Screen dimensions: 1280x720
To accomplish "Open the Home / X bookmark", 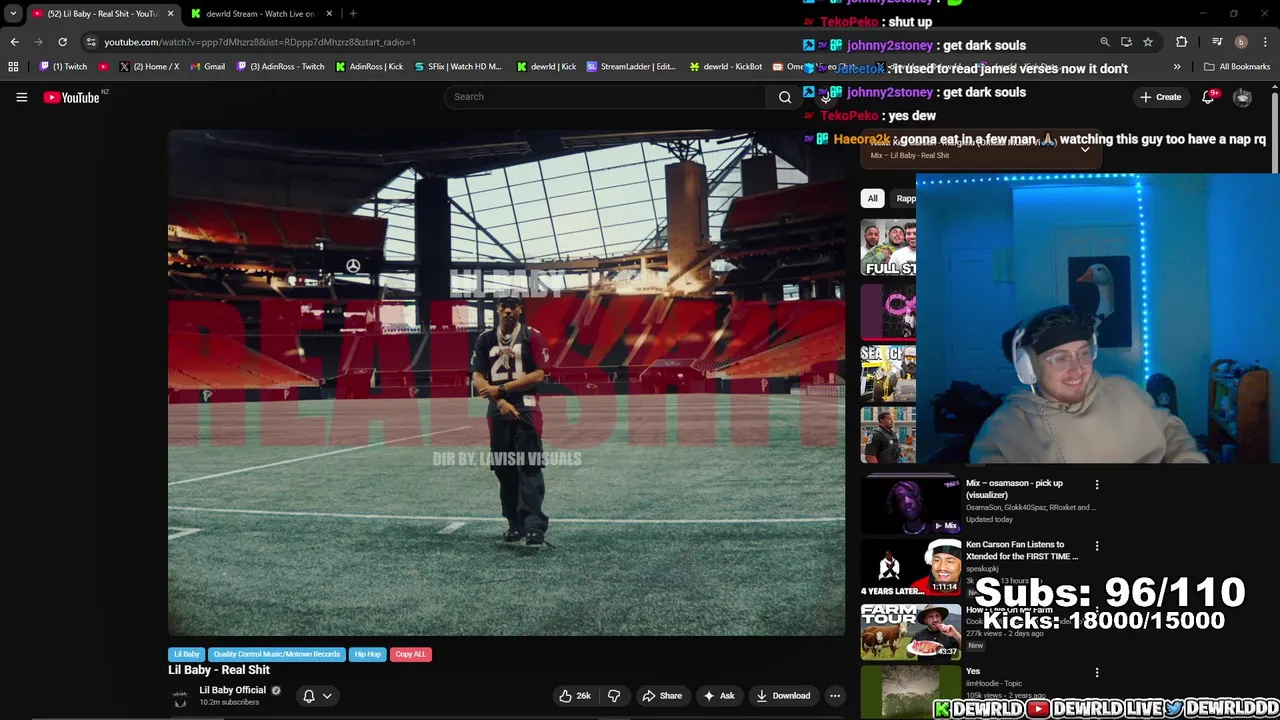I will coord(149,67).
